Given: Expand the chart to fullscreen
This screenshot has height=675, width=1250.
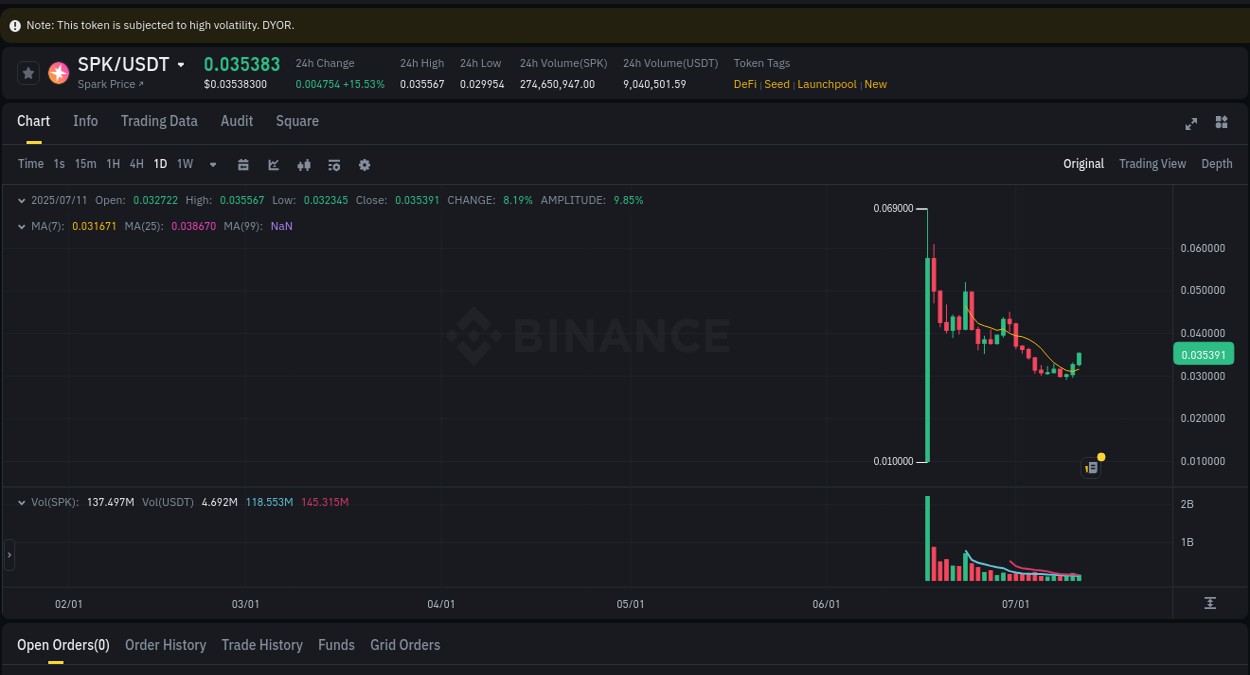Looking at the screenshot, I should click(x=1190, y=123).
